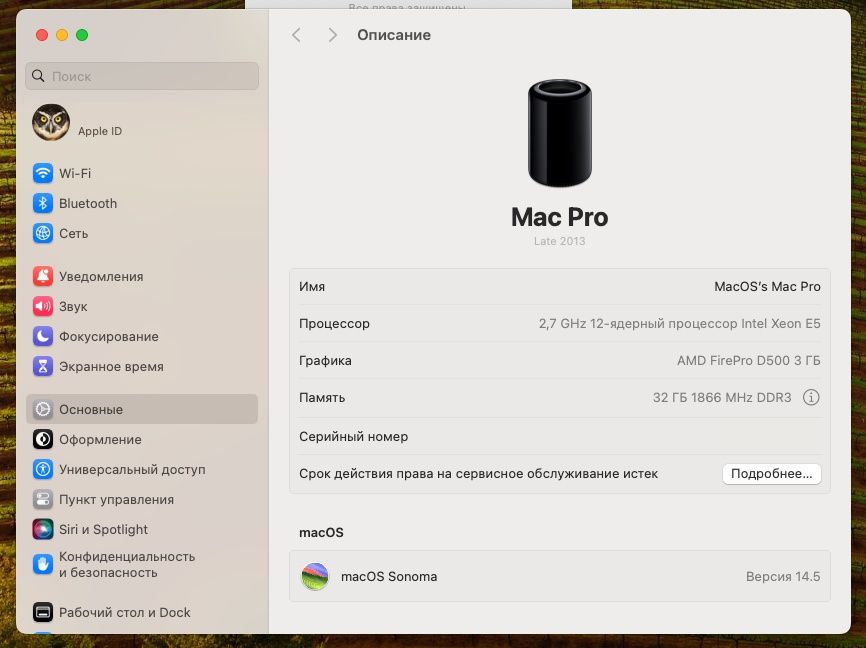Click 32 ГБ 1866 MHz DDR3 value
The height and width of the screenshot is (648, 866).
coord(722,398)
